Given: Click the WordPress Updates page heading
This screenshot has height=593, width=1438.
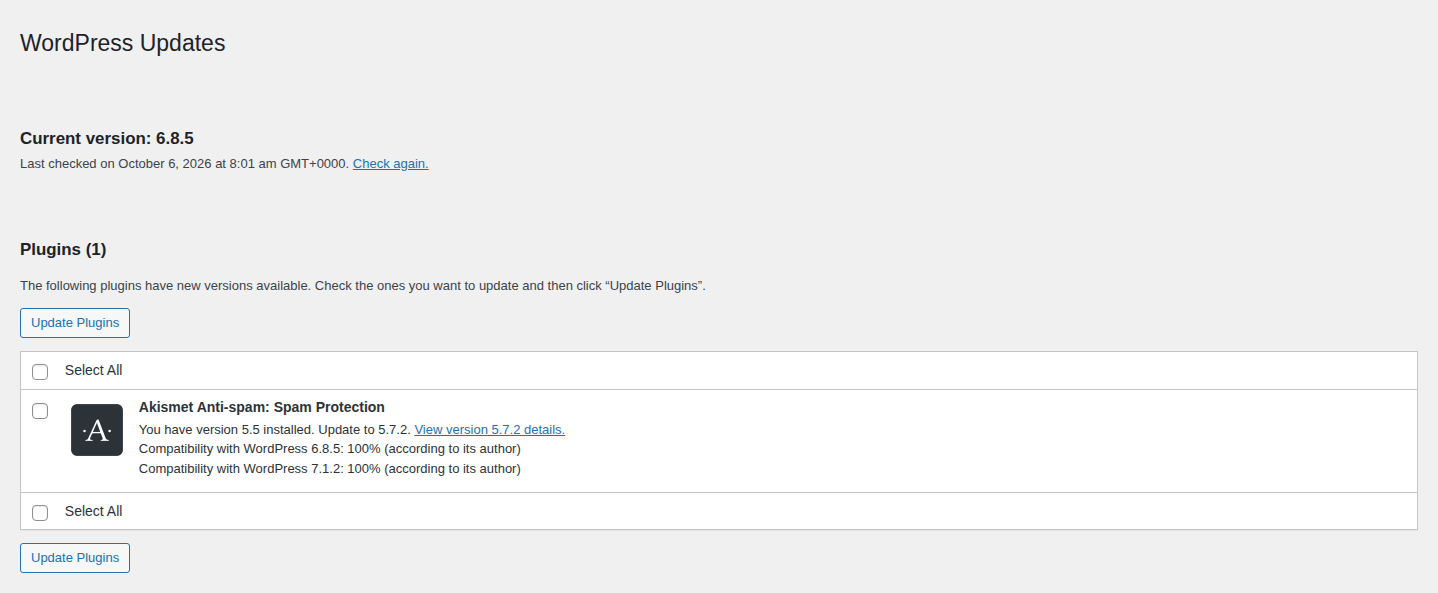Looking at the screenshot, I should 123,43.
